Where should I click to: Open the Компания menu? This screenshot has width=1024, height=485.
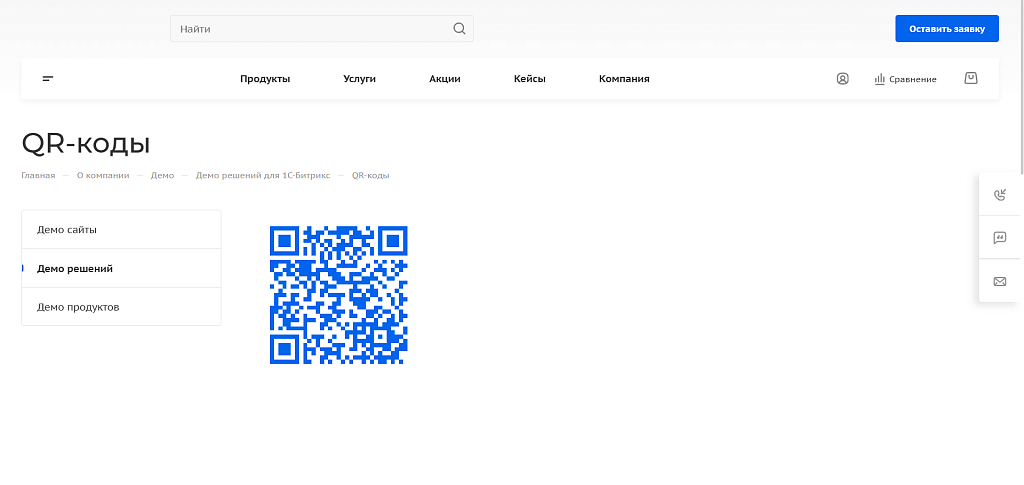[x=624, y=79]
